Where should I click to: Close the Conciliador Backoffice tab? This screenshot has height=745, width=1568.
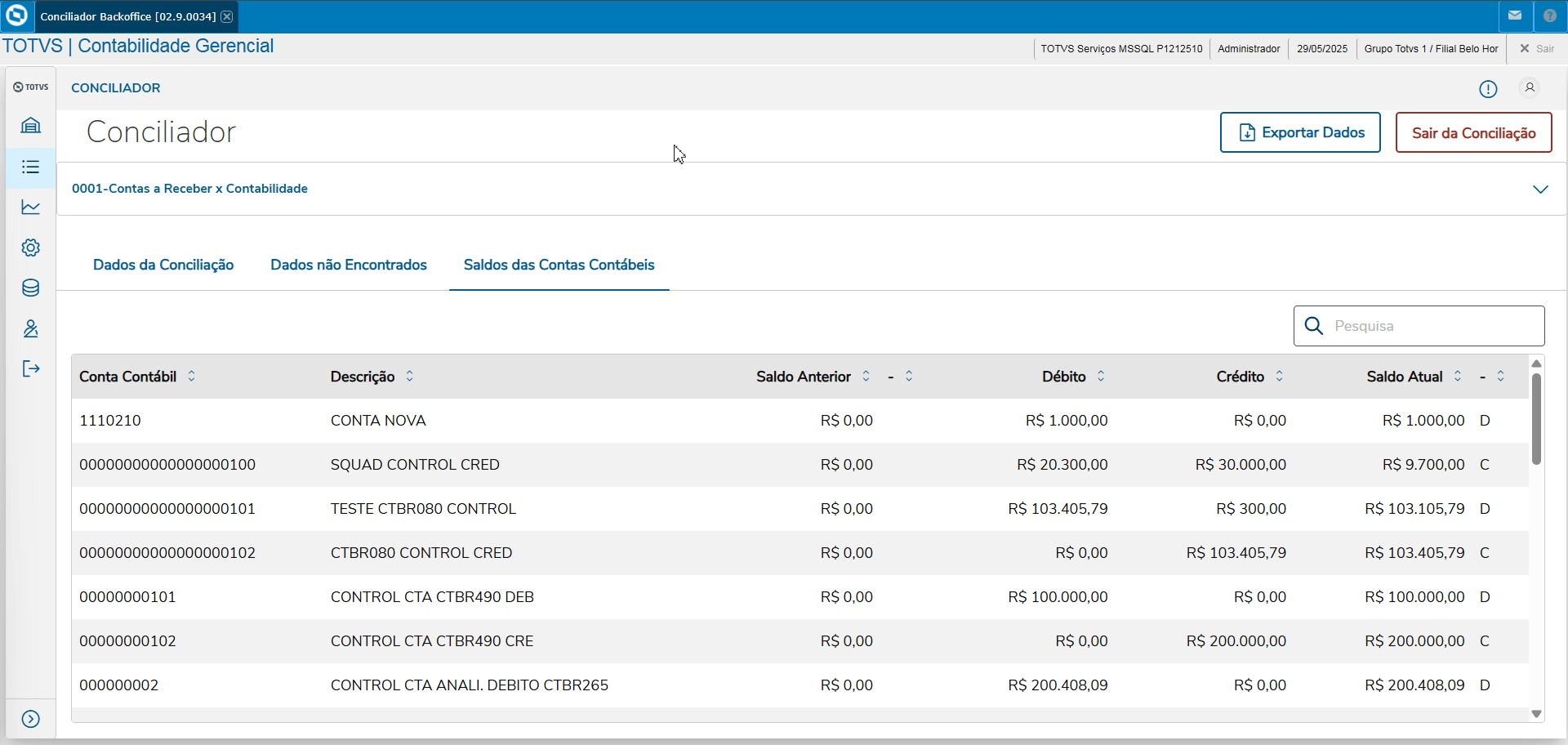pyautogui.click(x=227, y=16)
